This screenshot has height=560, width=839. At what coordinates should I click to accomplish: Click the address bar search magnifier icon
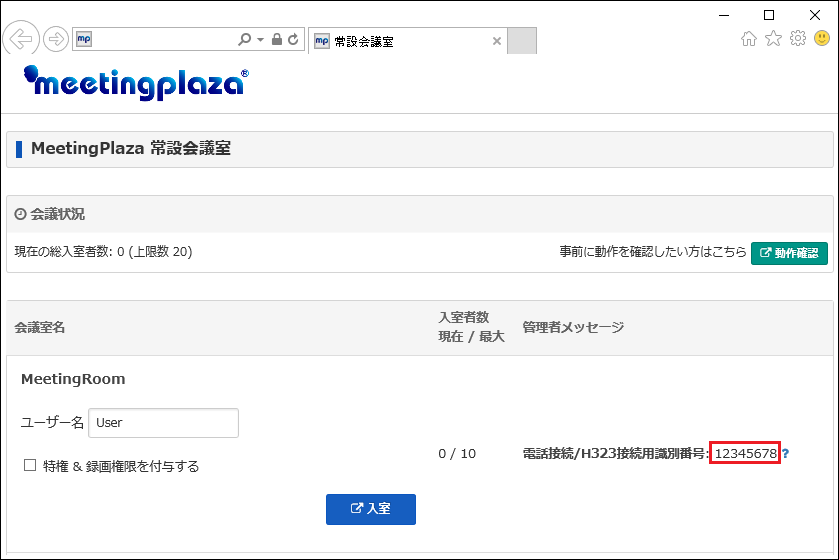pos(245,39)
